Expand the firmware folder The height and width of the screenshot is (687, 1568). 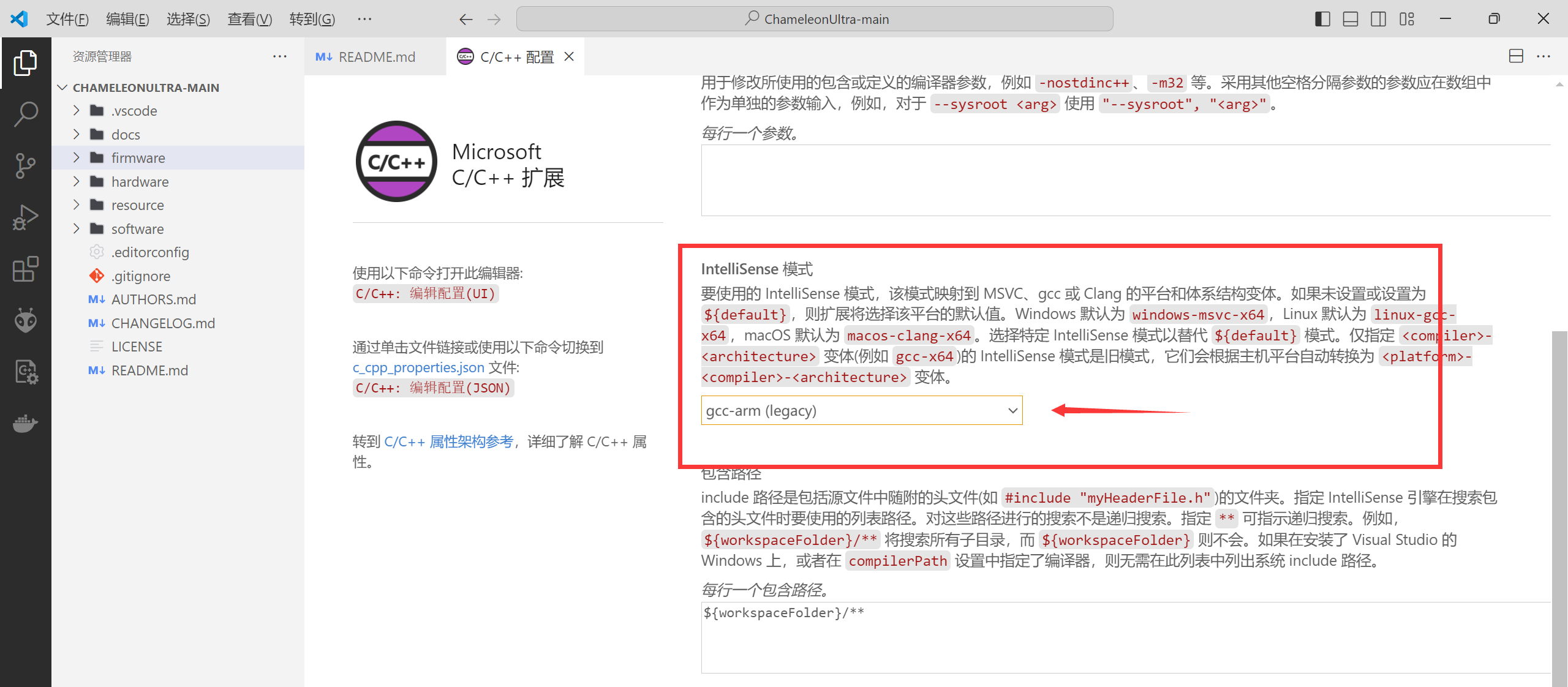(138, 158)
